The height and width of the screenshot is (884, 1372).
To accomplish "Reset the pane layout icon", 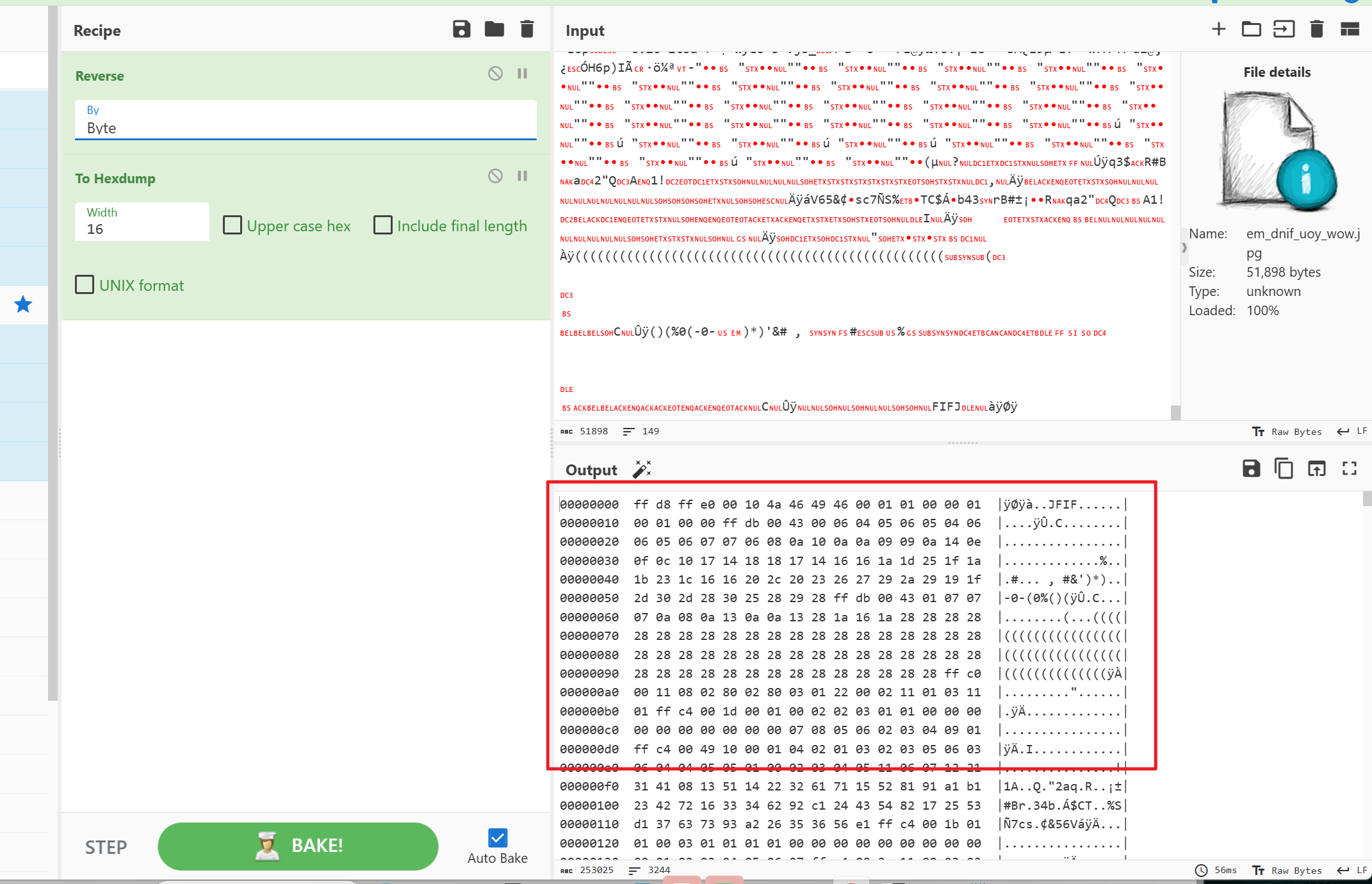I will 1350,29.
